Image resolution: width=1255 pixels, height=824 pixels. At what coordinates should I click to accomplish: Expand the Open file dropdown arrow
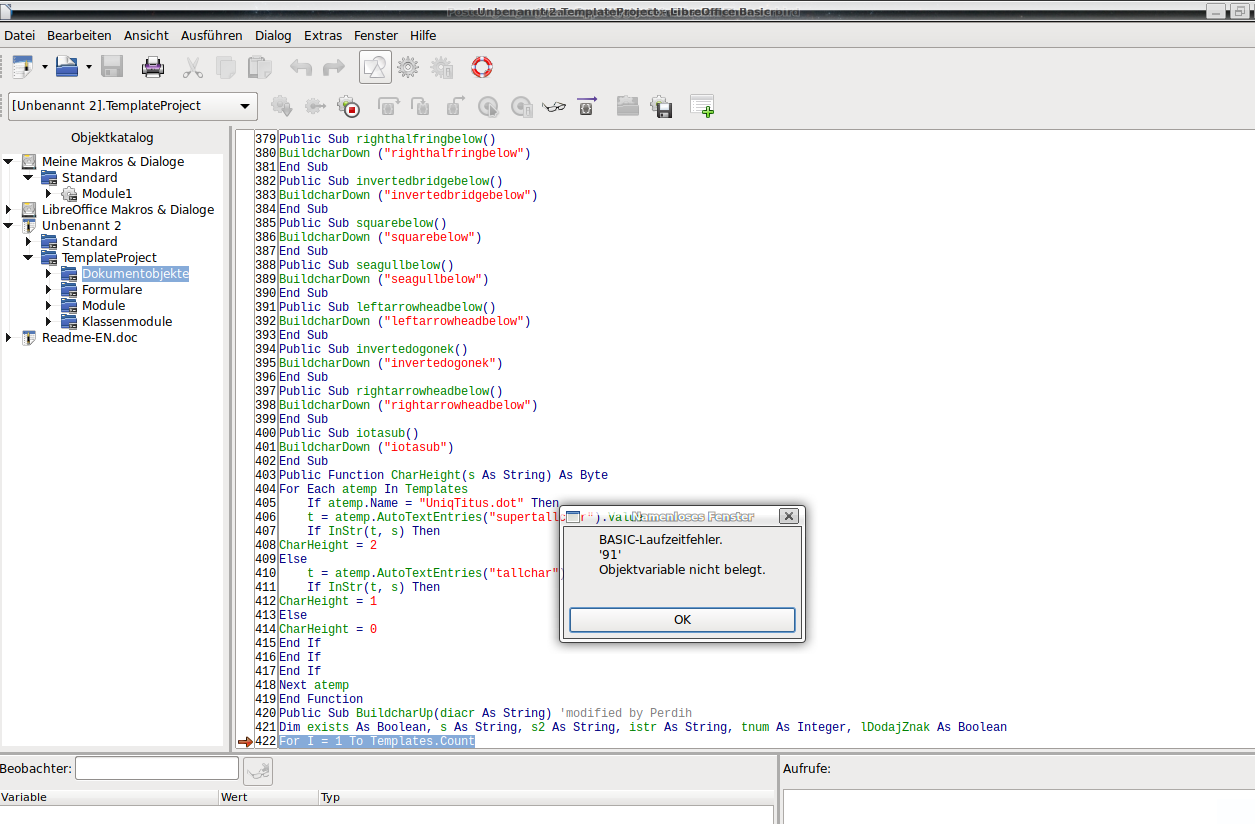pos(89,67)
